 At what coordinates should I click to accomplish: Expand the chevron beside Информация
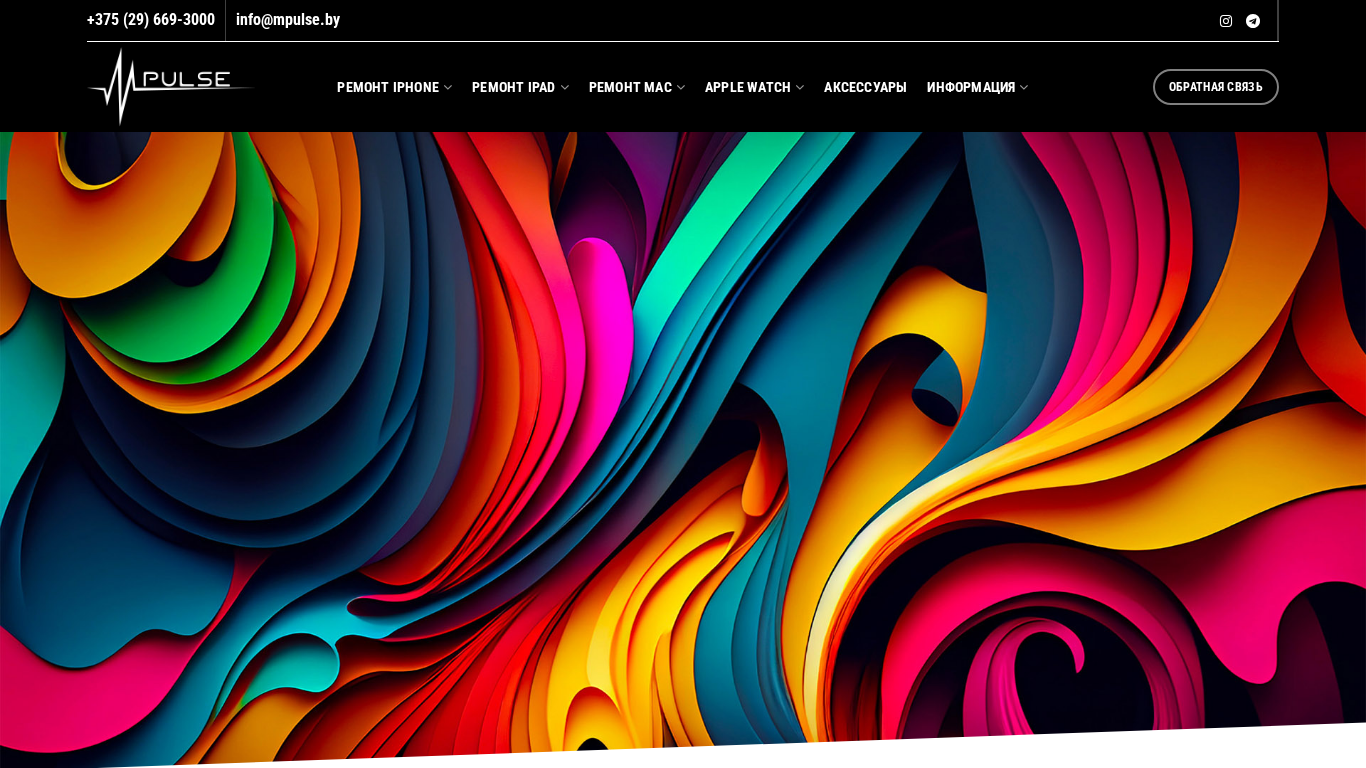(1024, 88)
